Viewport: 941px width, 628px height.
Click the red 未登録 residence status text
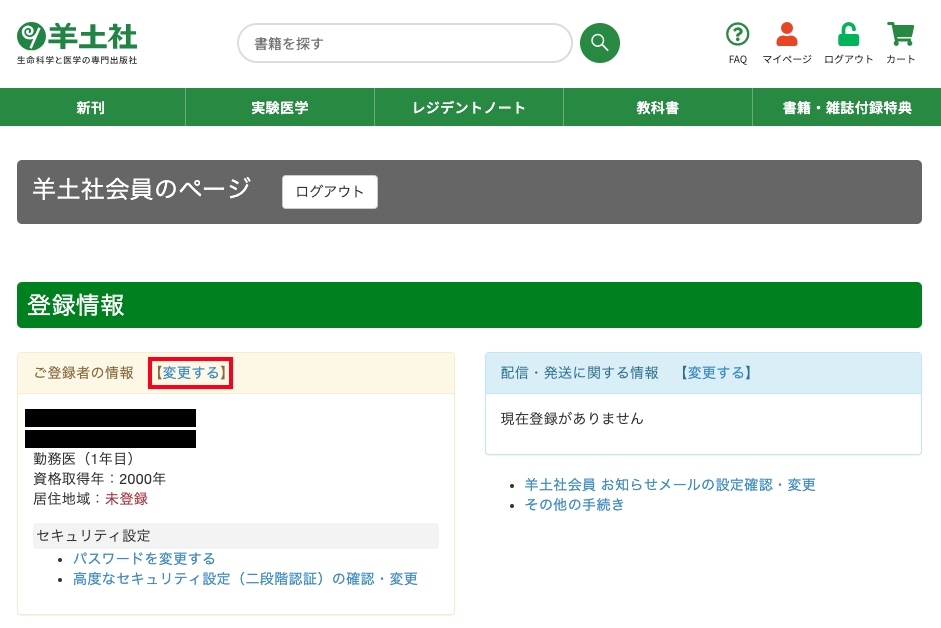pos(126,498)
